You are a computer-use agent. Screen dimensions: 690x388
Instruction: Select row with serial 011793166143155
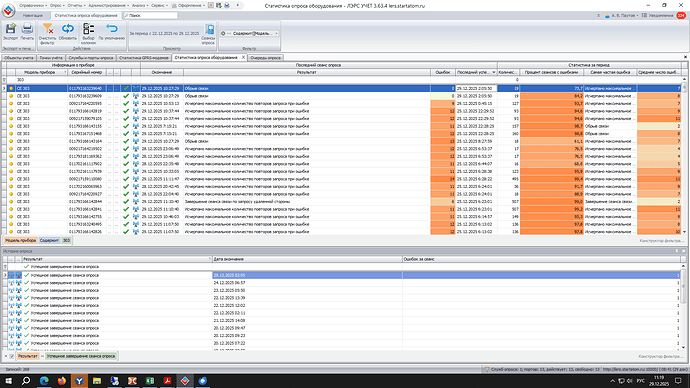[343, 126]
